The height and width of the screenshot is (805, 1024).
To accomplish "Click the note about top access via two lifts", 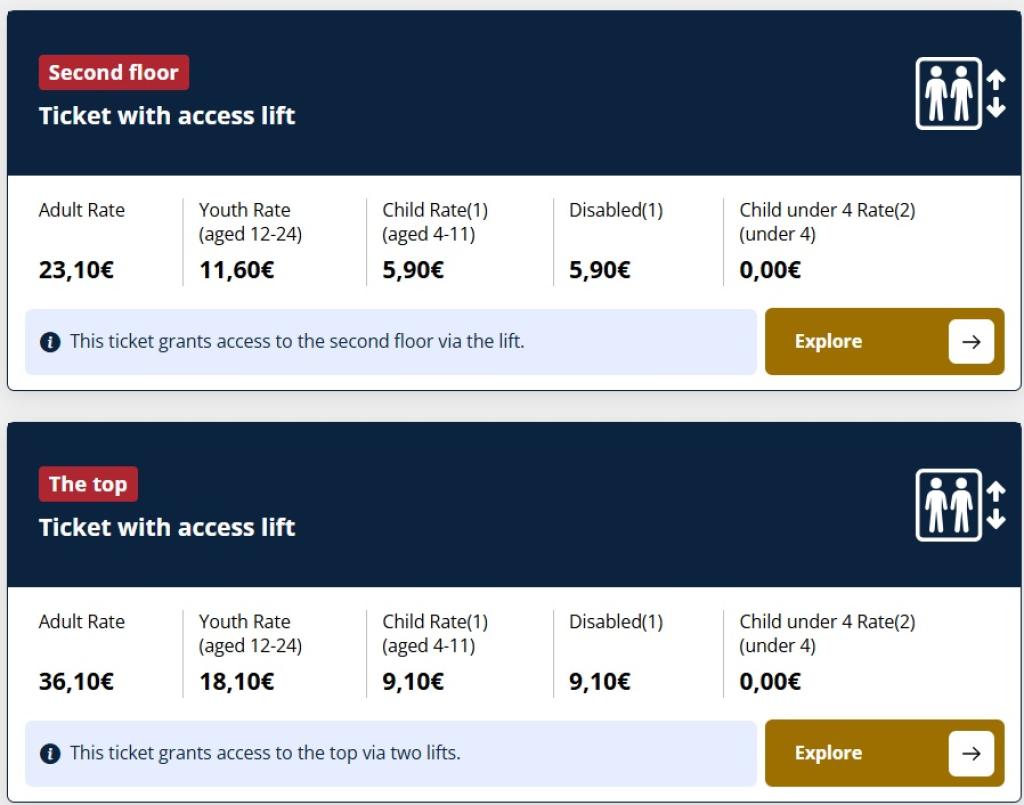I will (265, 753).
